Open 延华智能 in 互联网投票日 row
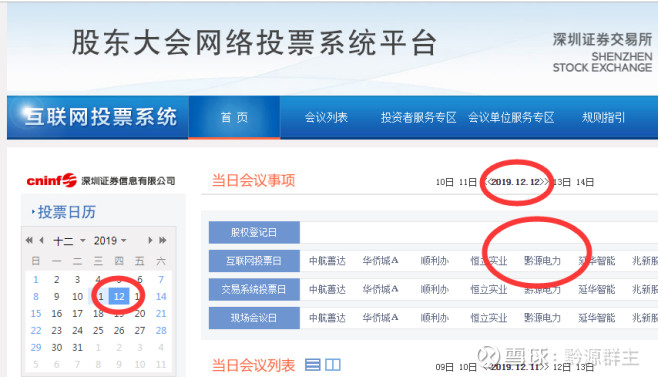 point(596,261)
